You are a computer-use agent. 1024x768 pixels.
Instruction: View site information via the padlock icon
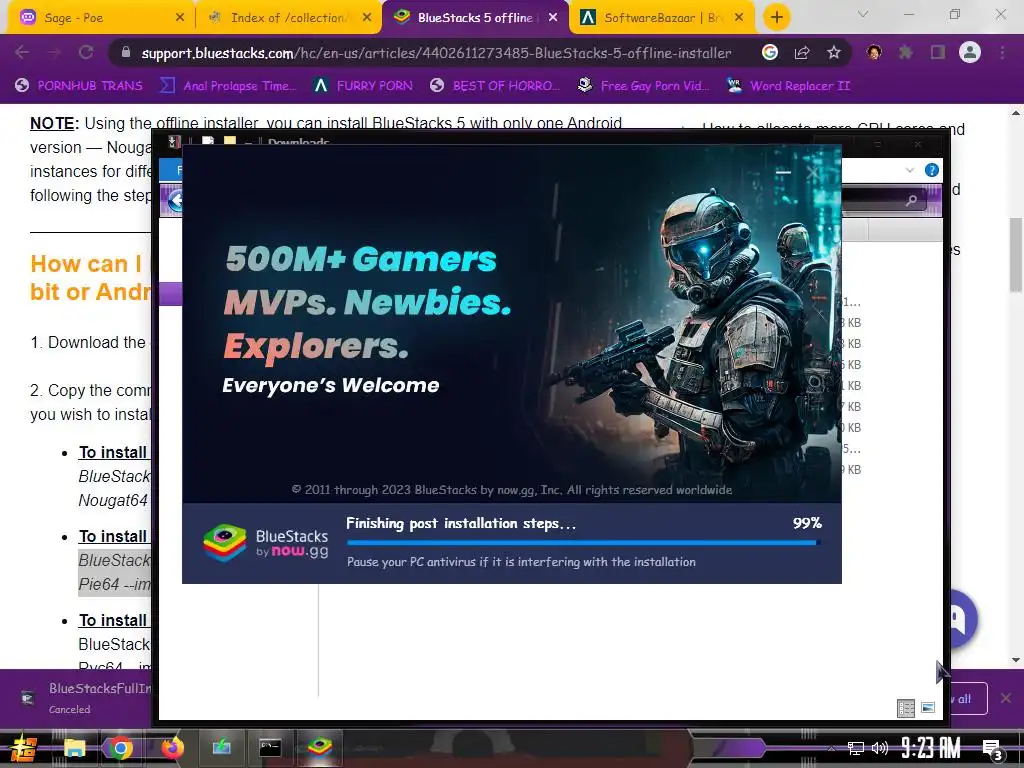[126, 52]
